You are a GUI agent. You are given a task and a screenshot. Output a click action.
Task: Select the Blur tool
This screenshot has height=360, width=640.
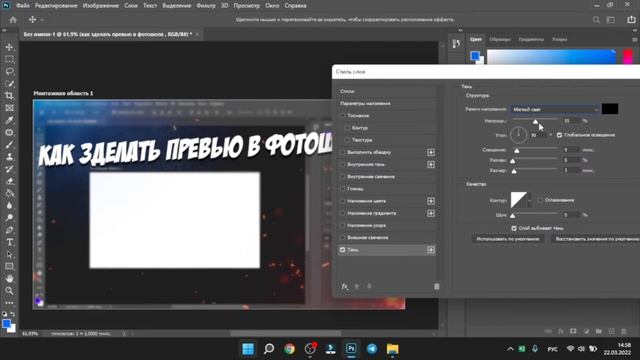point(9,206)
